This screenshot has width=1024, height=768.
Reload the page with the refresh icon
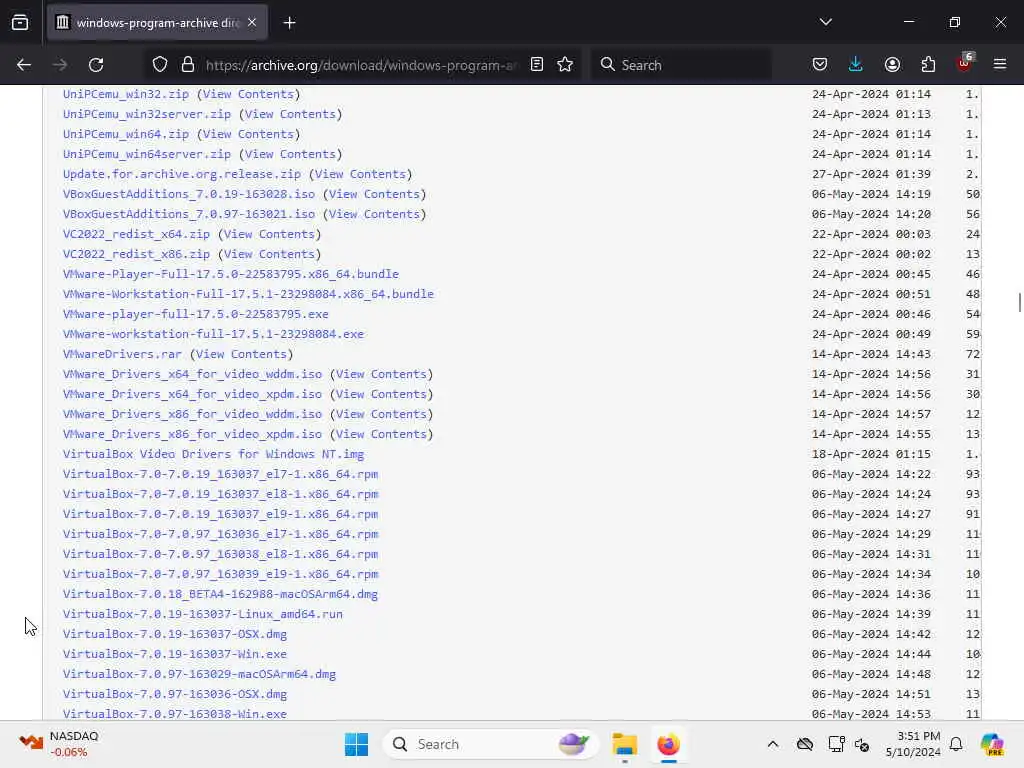click(x=96, y=65)
